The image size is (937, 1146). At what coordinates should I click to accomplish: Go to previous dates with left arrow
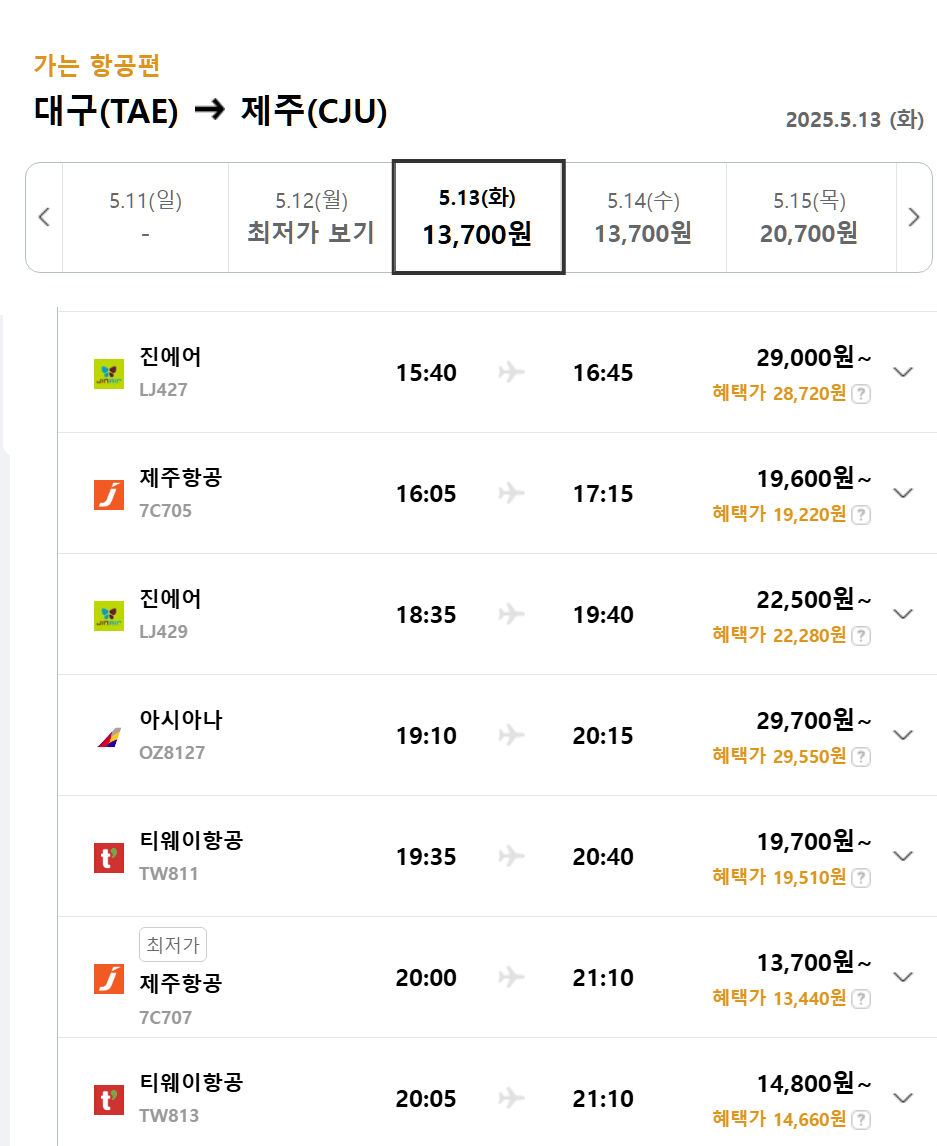pyautogui.click(x=44, y=217)
